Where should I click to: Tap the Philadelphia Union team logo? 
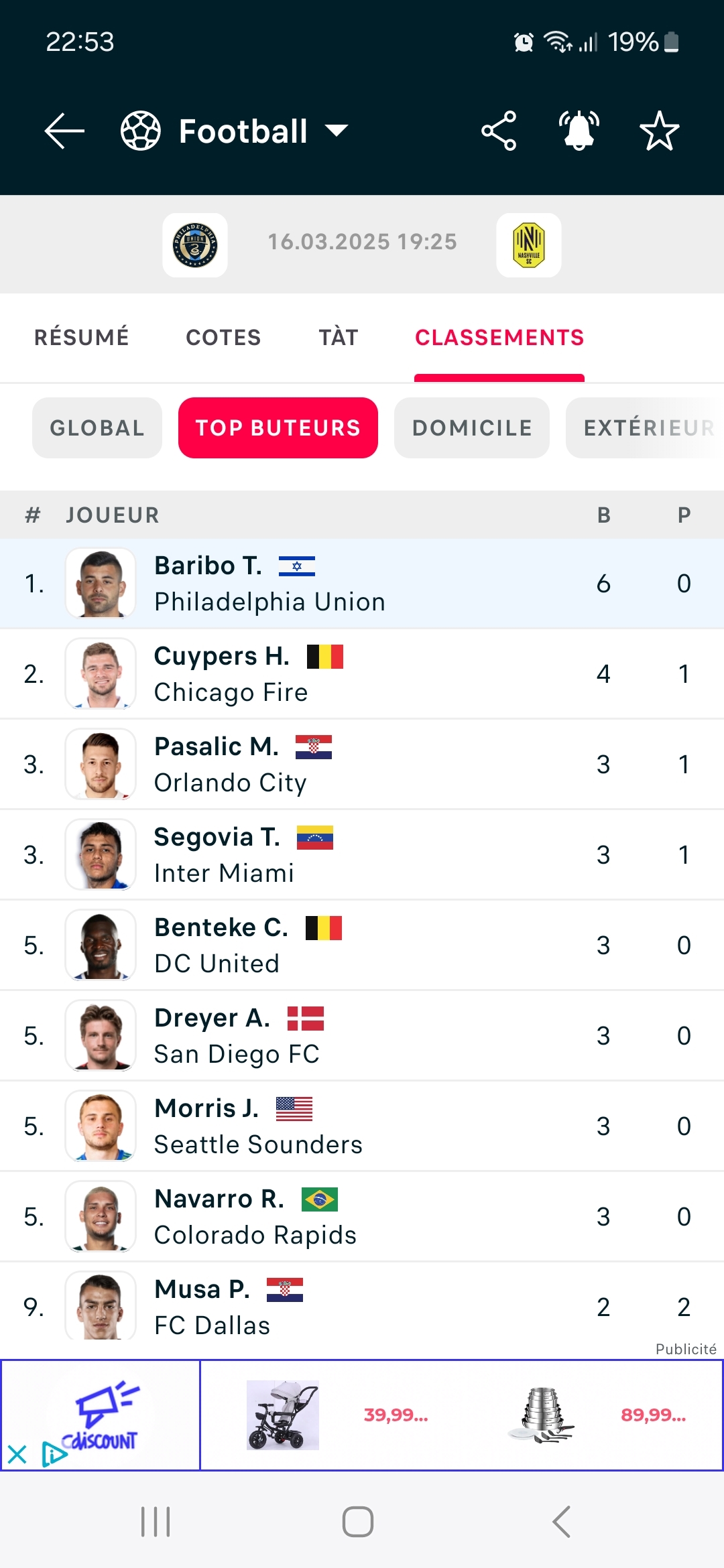pyautogui.click(x=195, y=245)
